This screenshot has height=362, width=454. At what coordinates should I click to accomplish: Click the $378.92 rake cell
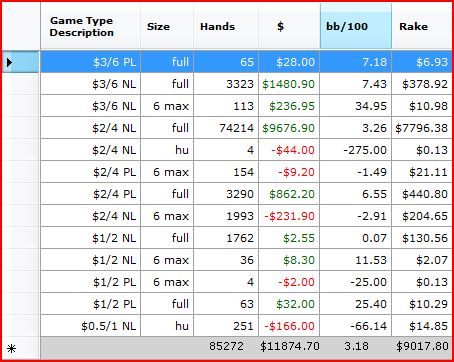(x=422, y=84)
